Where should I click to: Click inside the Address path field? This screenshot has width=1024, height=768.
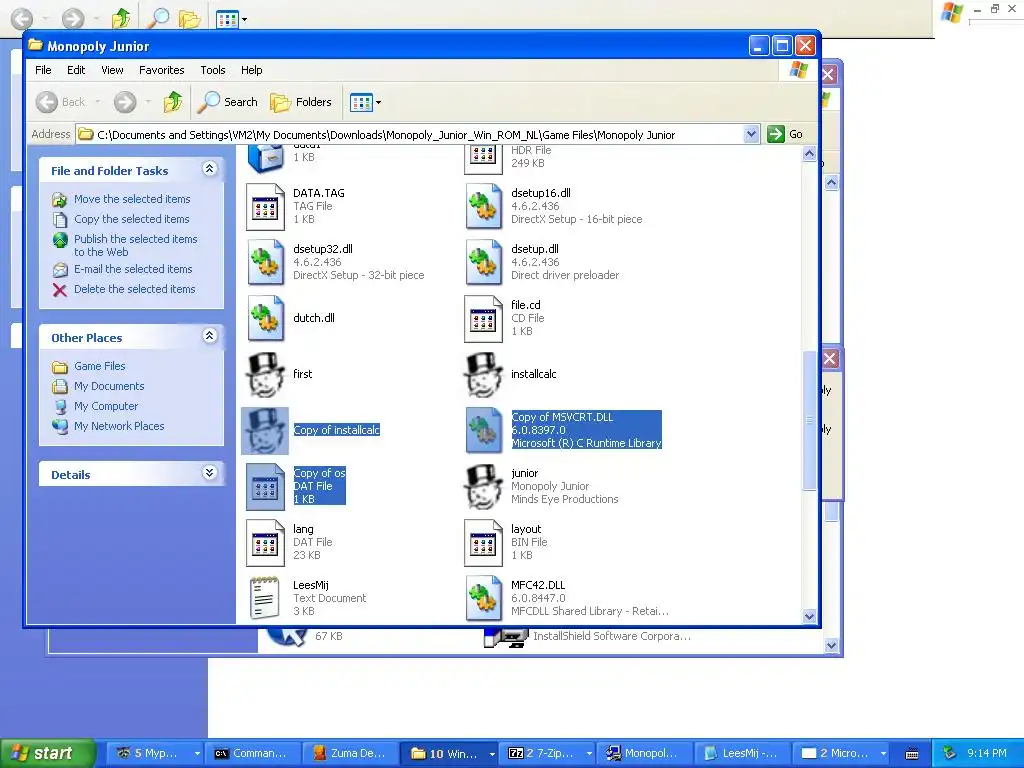tap(418, 135)
